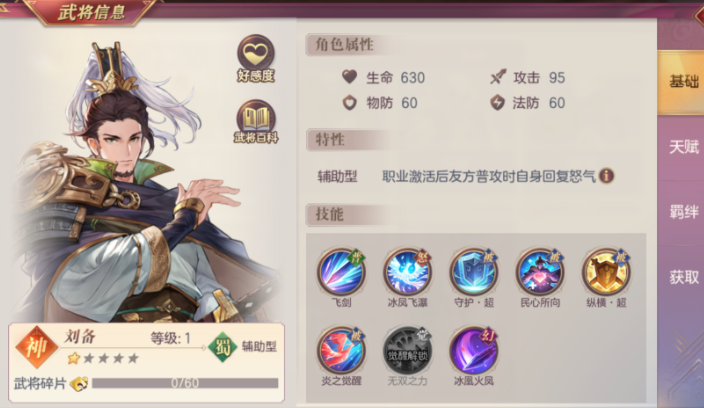Click the info icon beside 辅助型 trait

click(607, 175)
